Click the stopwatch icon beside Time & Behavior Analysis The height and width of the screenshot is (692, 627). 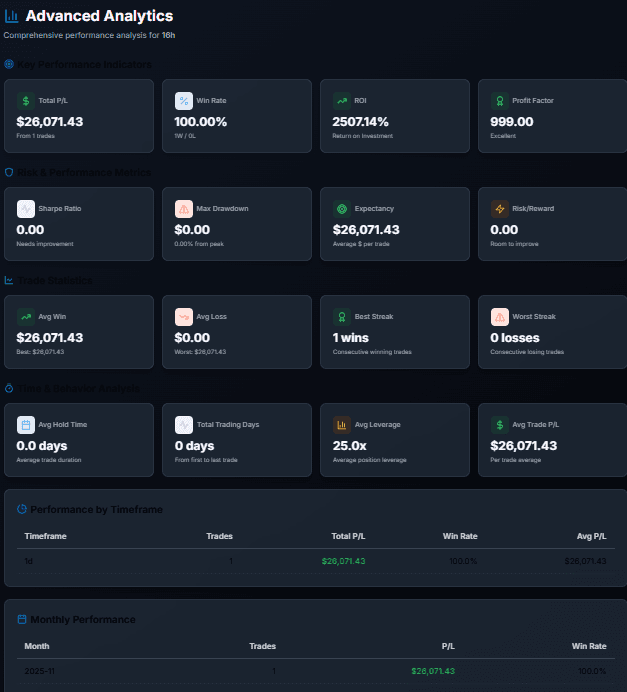click(x=9, y=388)
